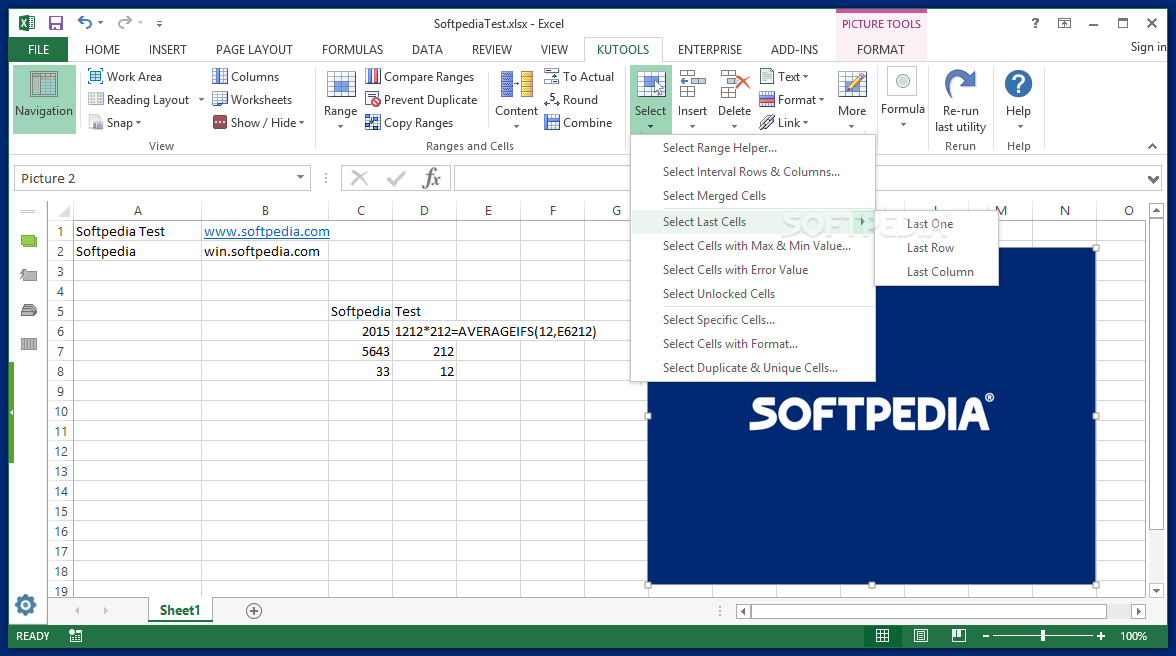This screenshot has width=1176, height=656.
Task: Click Sign in
Action: 1148,46
